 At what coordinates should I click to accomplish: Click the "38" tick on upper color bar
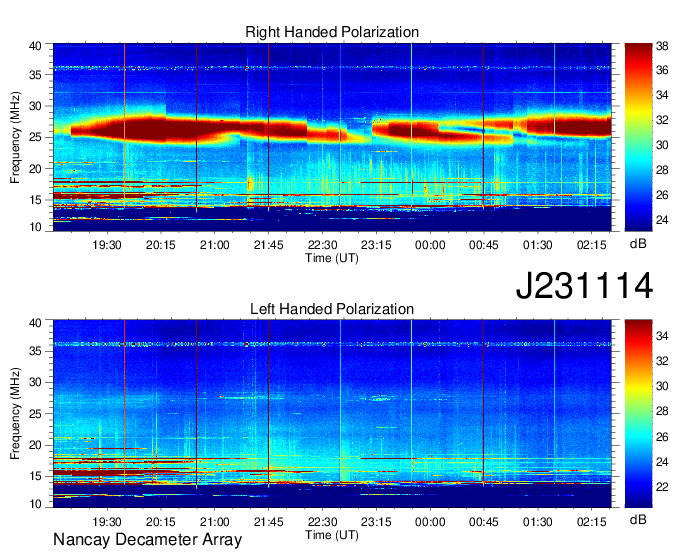click(662, 46)
